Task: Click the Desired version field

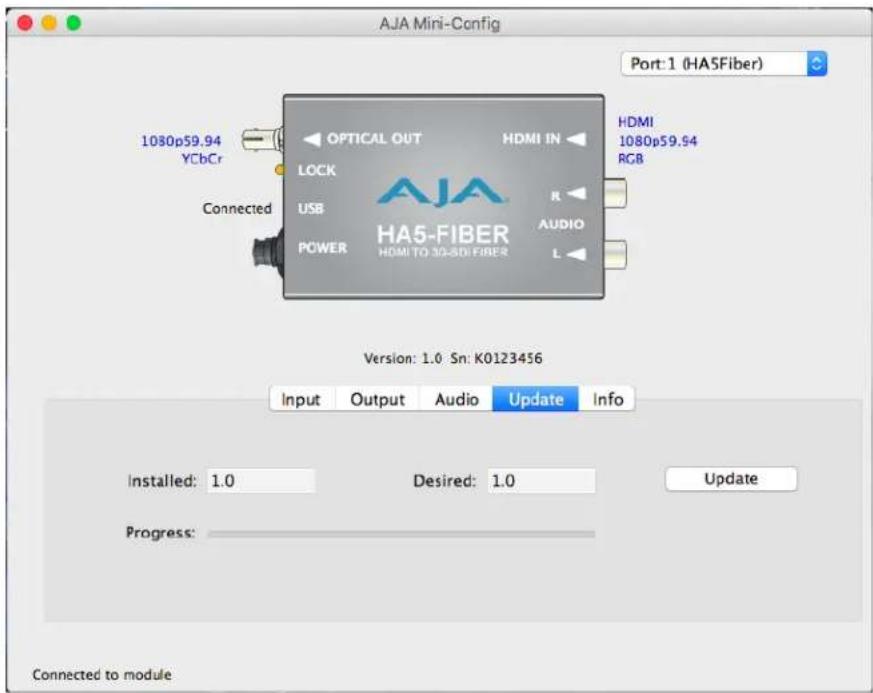Action: pos(541,480)
